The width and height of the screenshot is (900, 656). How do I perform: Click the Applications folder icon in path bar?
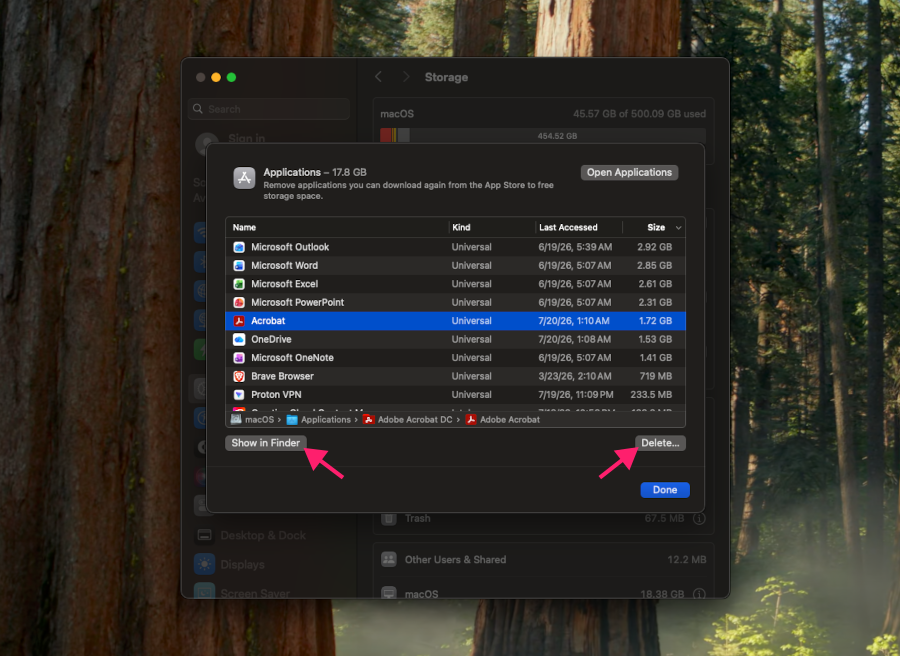292,420
